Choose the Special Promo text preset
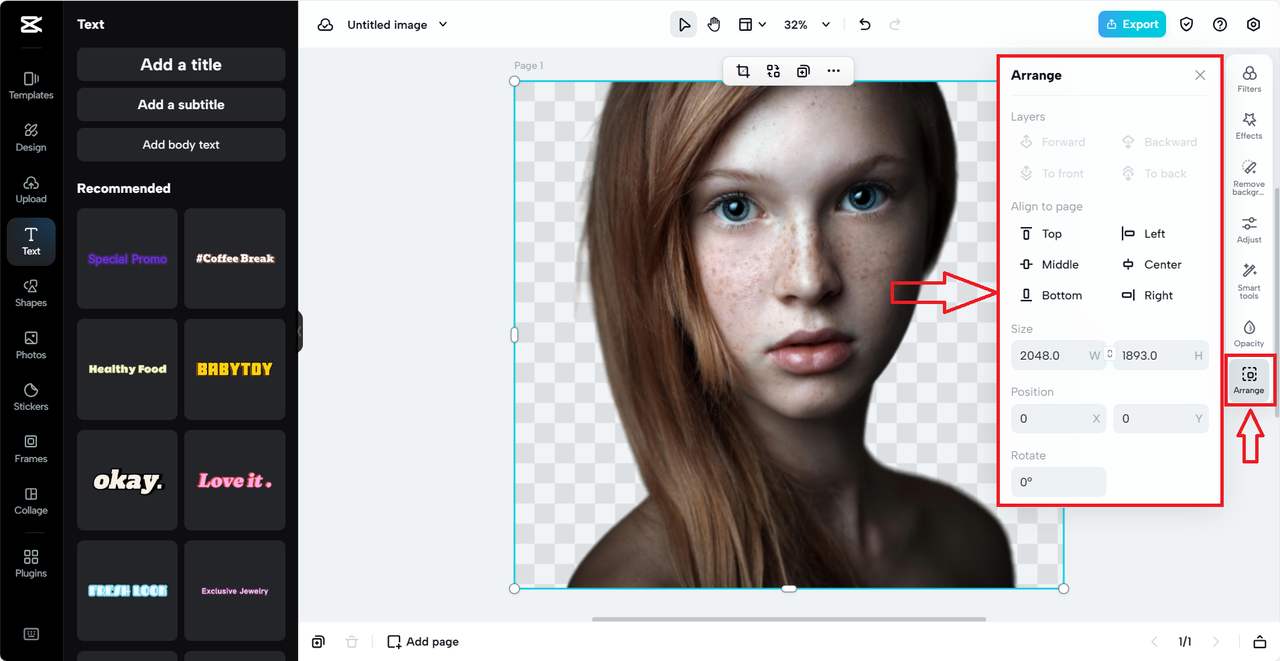The height and width of the screenshot is (661, 1280). (x=127, y=258)
